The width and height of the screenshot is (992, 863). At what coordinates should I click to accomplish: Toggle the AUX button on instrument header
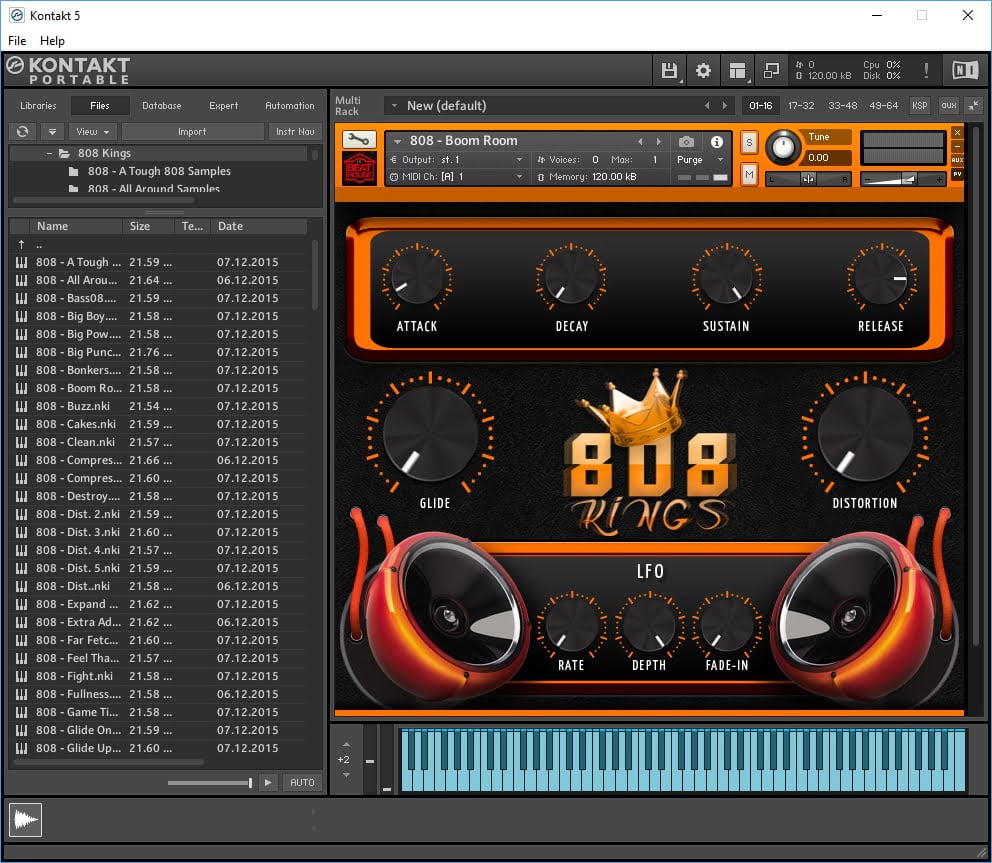click(x=957, y=160)
